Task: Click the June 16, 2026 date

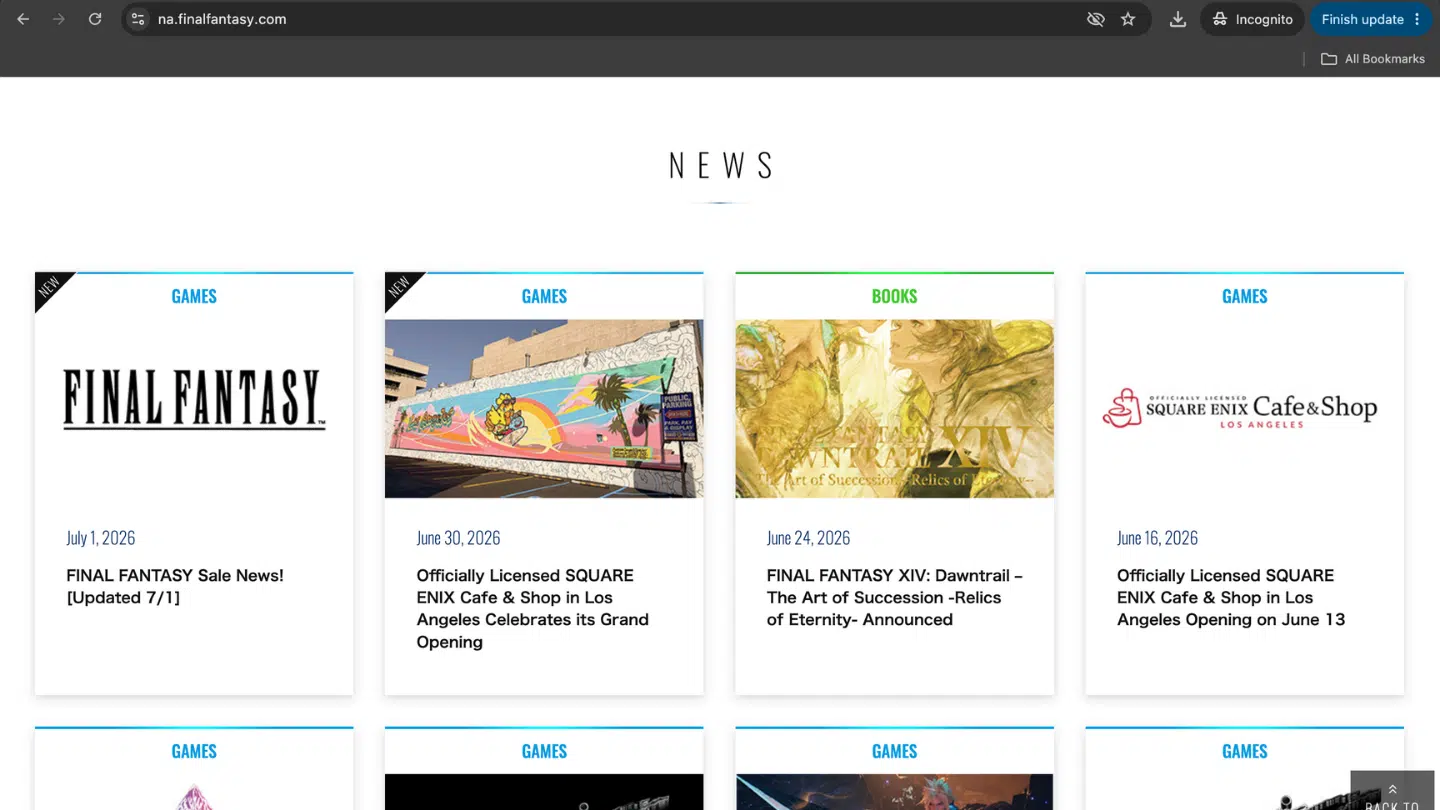Action: [x=1157, y=538]
